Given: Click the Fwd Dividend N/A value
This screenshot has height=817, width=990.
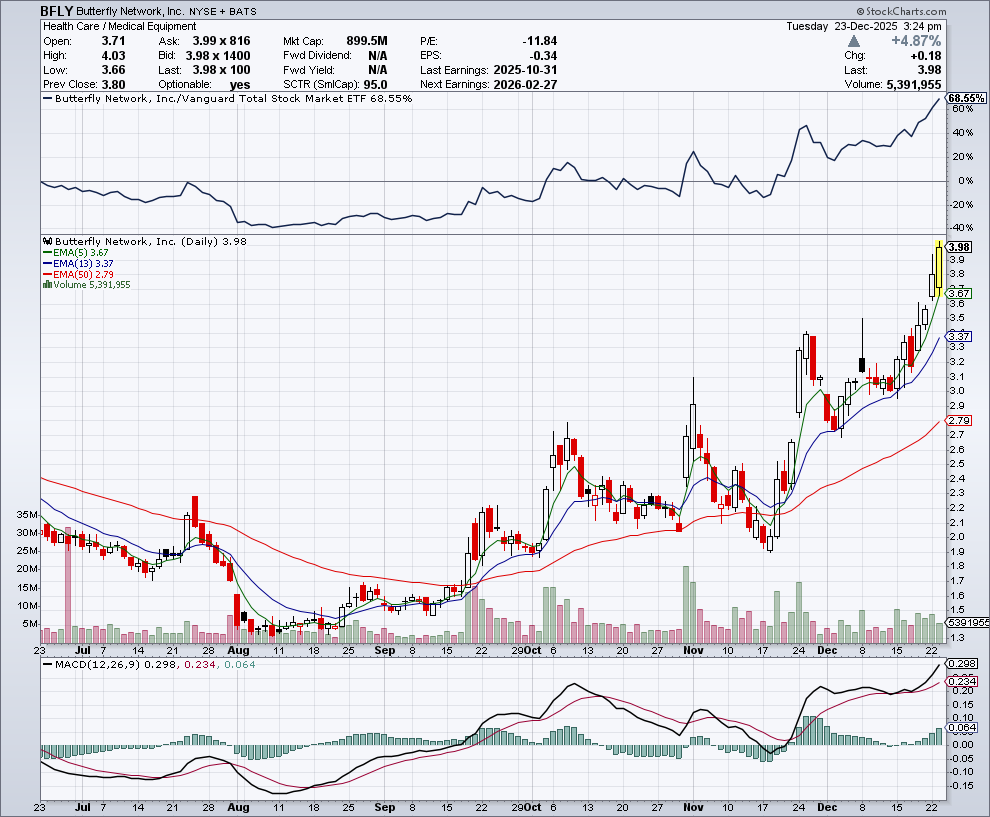Looking at the screenshot, I should click(378, 56).
